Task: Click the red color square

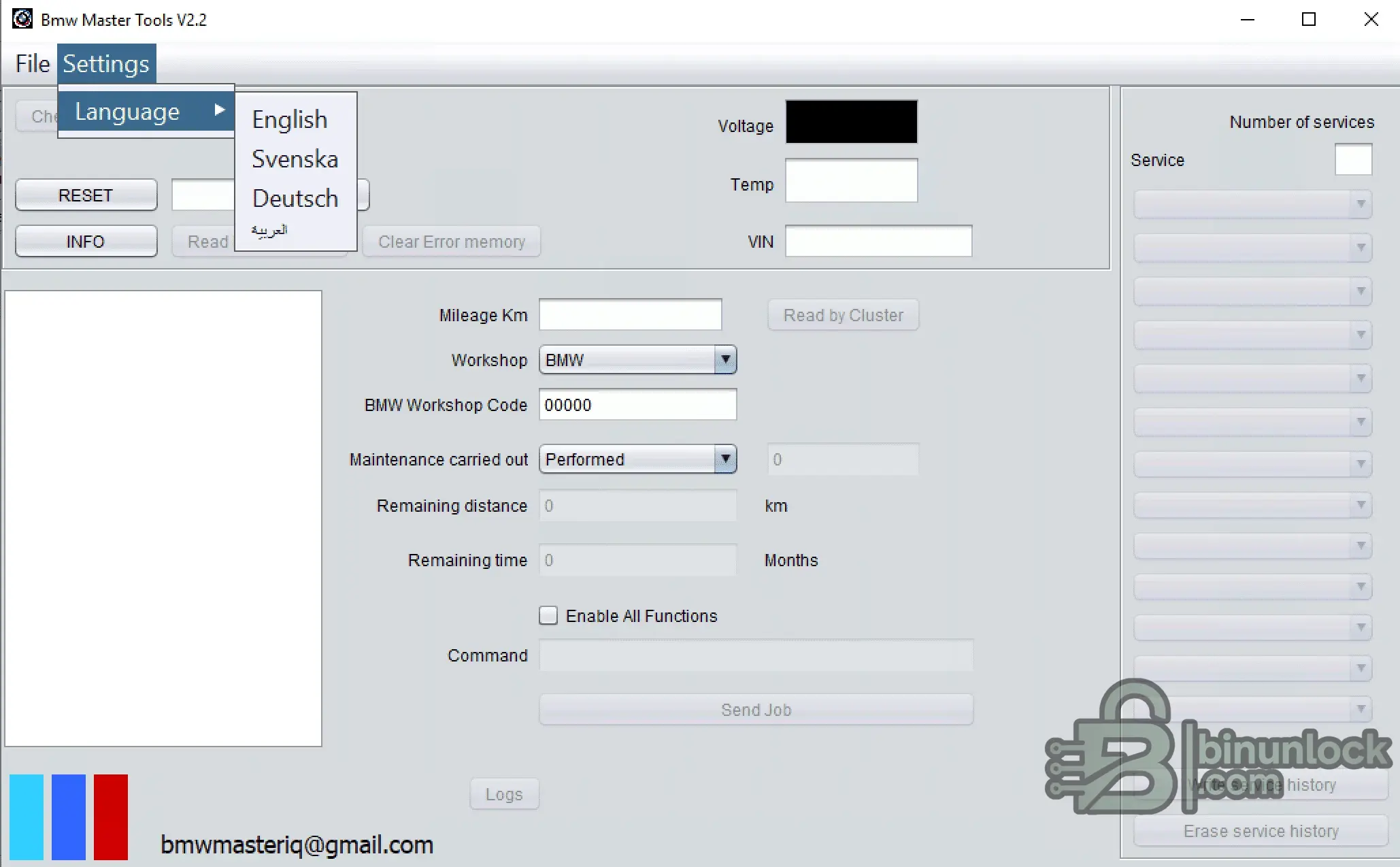Action: [x=111, y=817]
